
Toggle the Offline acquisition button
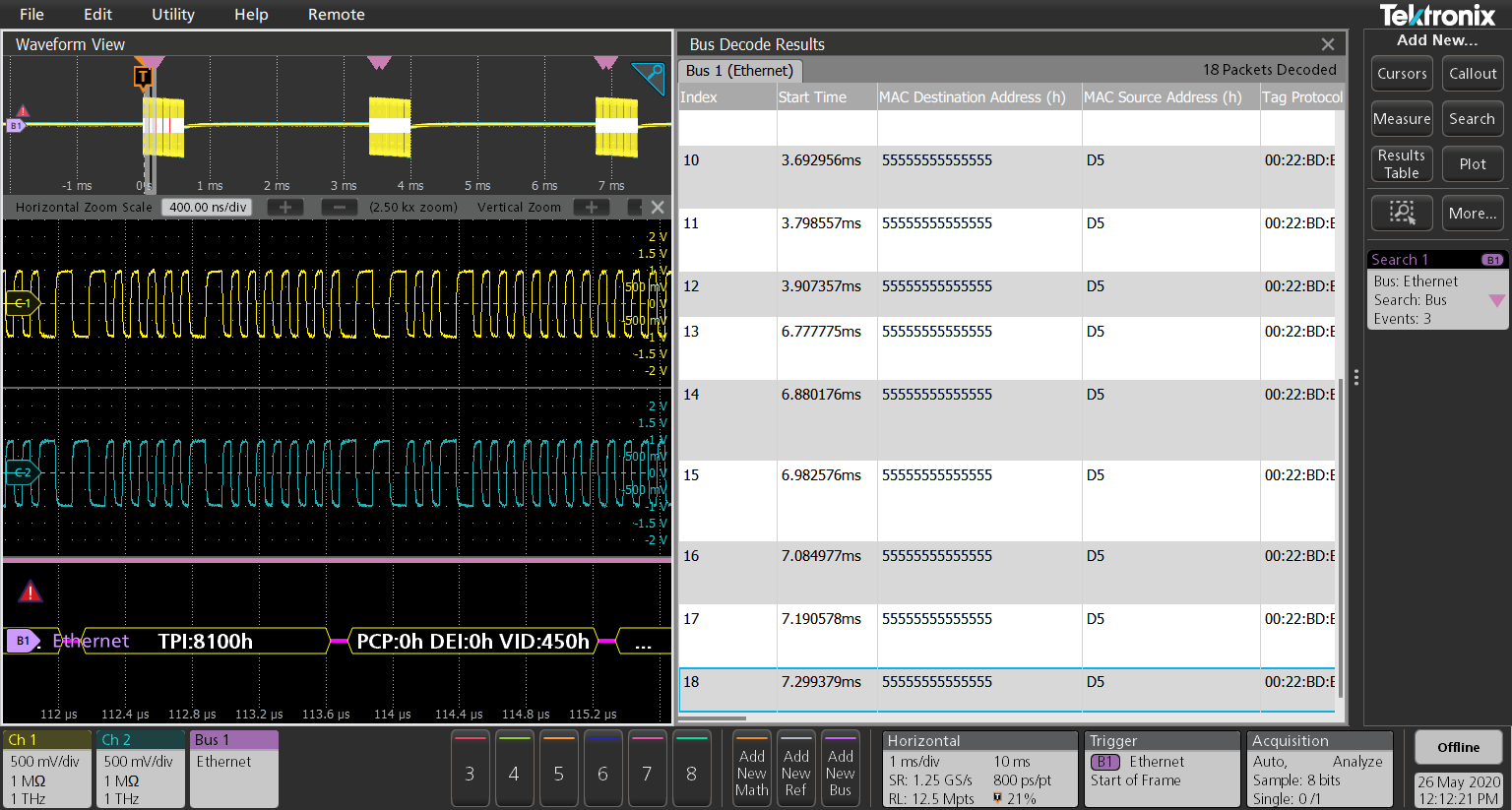pos(1458,747)
